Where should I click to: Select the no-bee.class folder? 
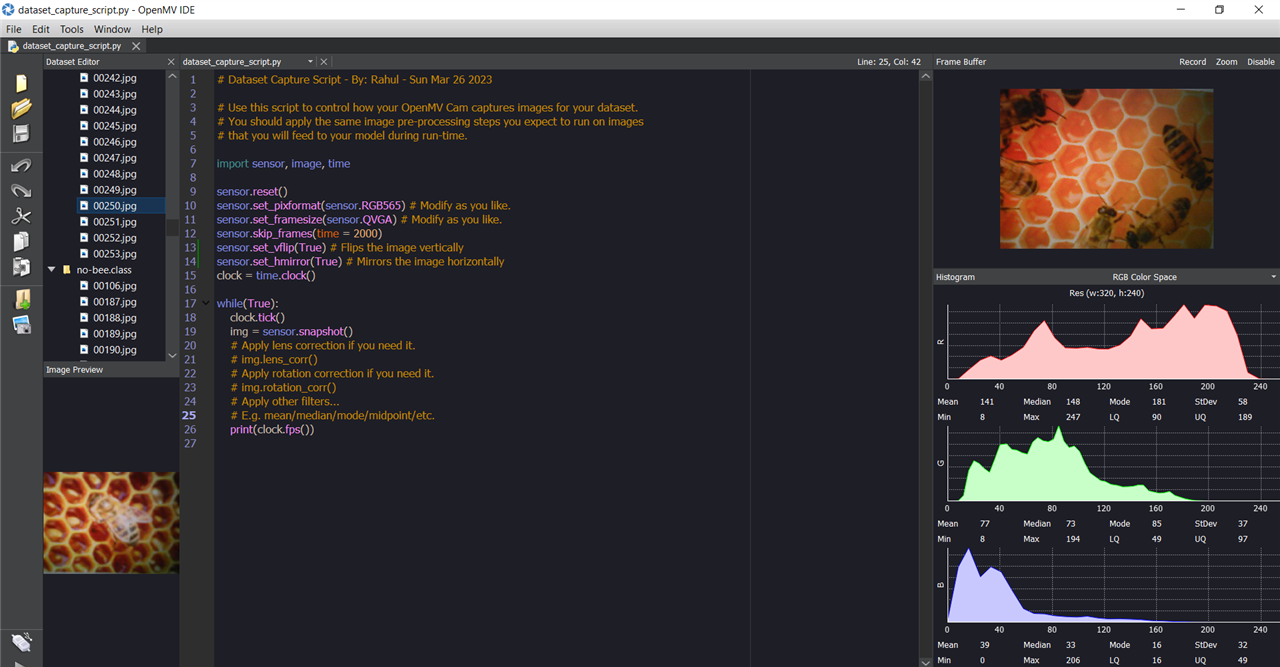pyautogui.click(x=104, y=270)
